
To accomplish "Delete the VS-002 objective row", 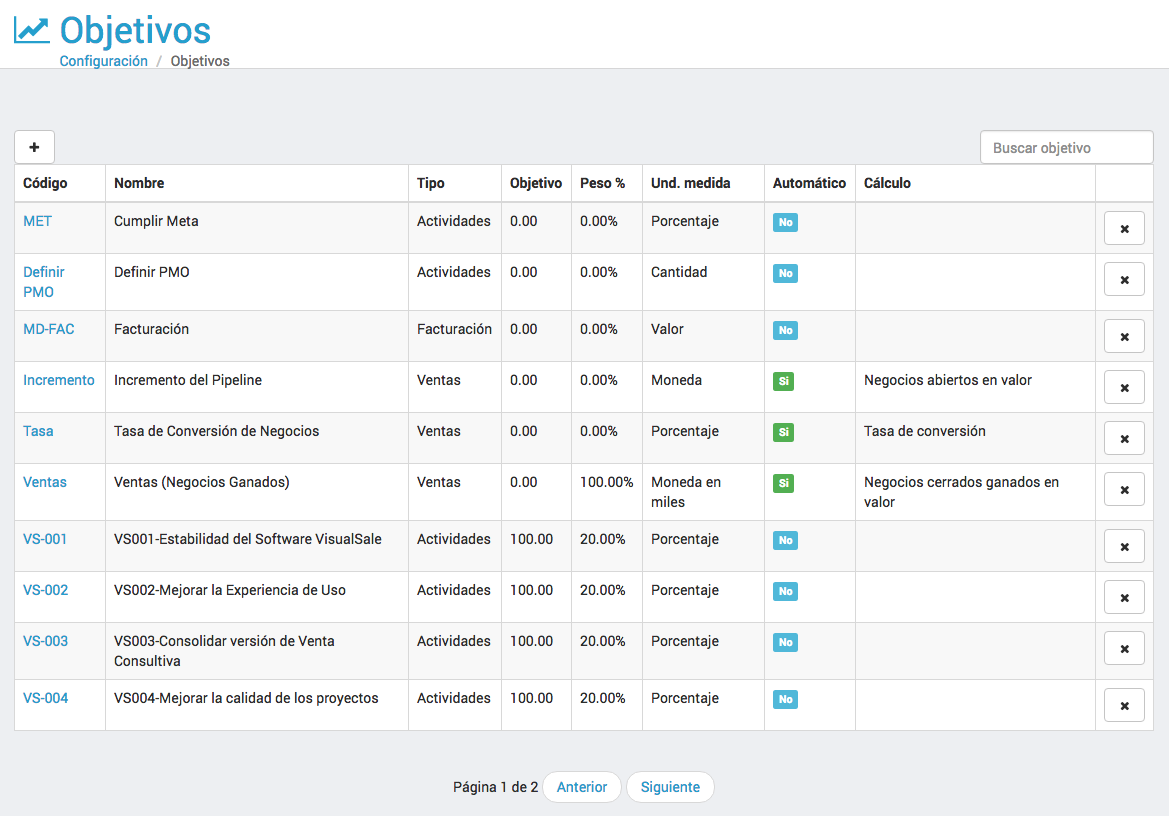I will pyautogui.click(x=1124, y=598).
